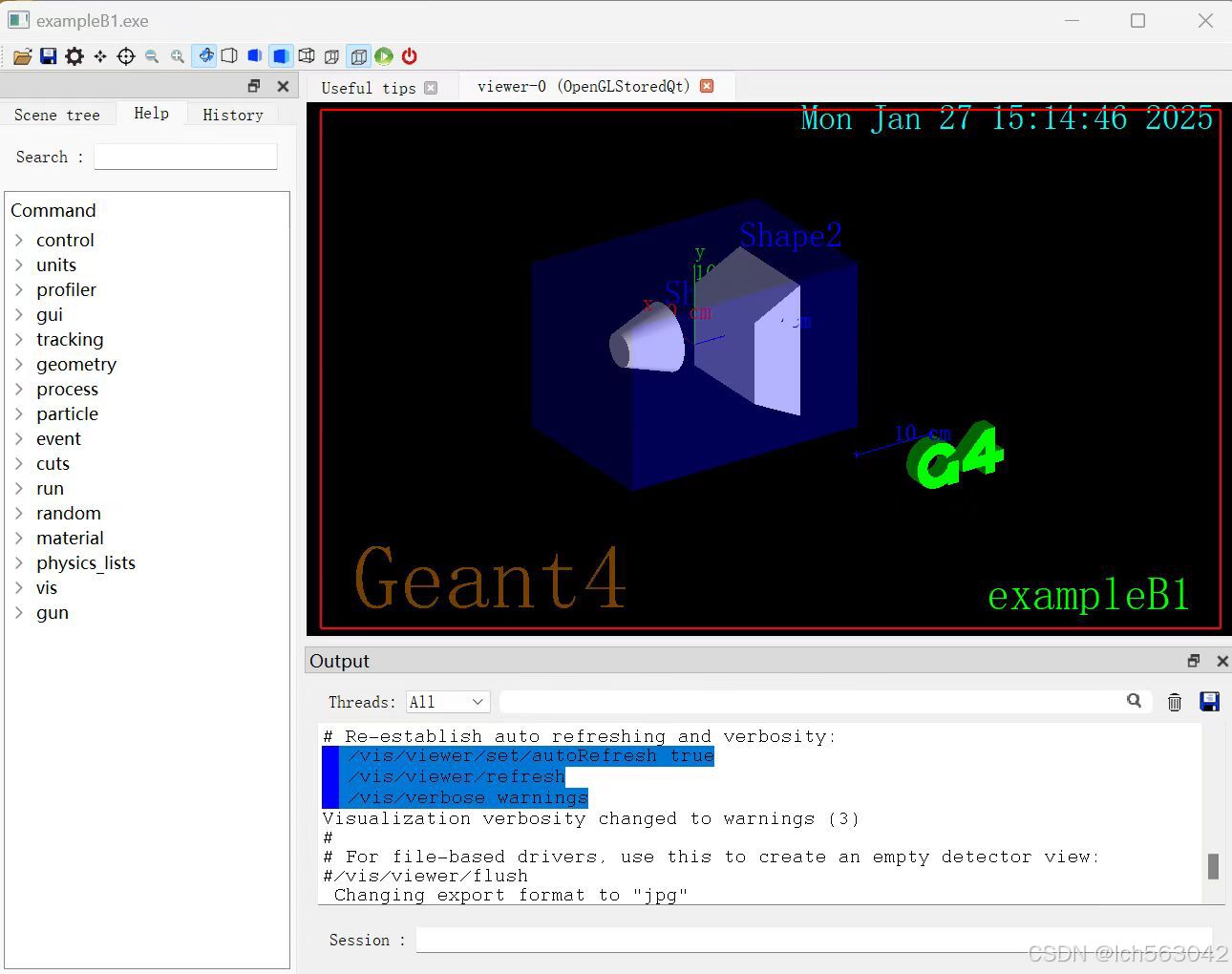The image size is (1232, 974).
Task: Click the output panel vertical scrollbar
Action: (1213, 865)
